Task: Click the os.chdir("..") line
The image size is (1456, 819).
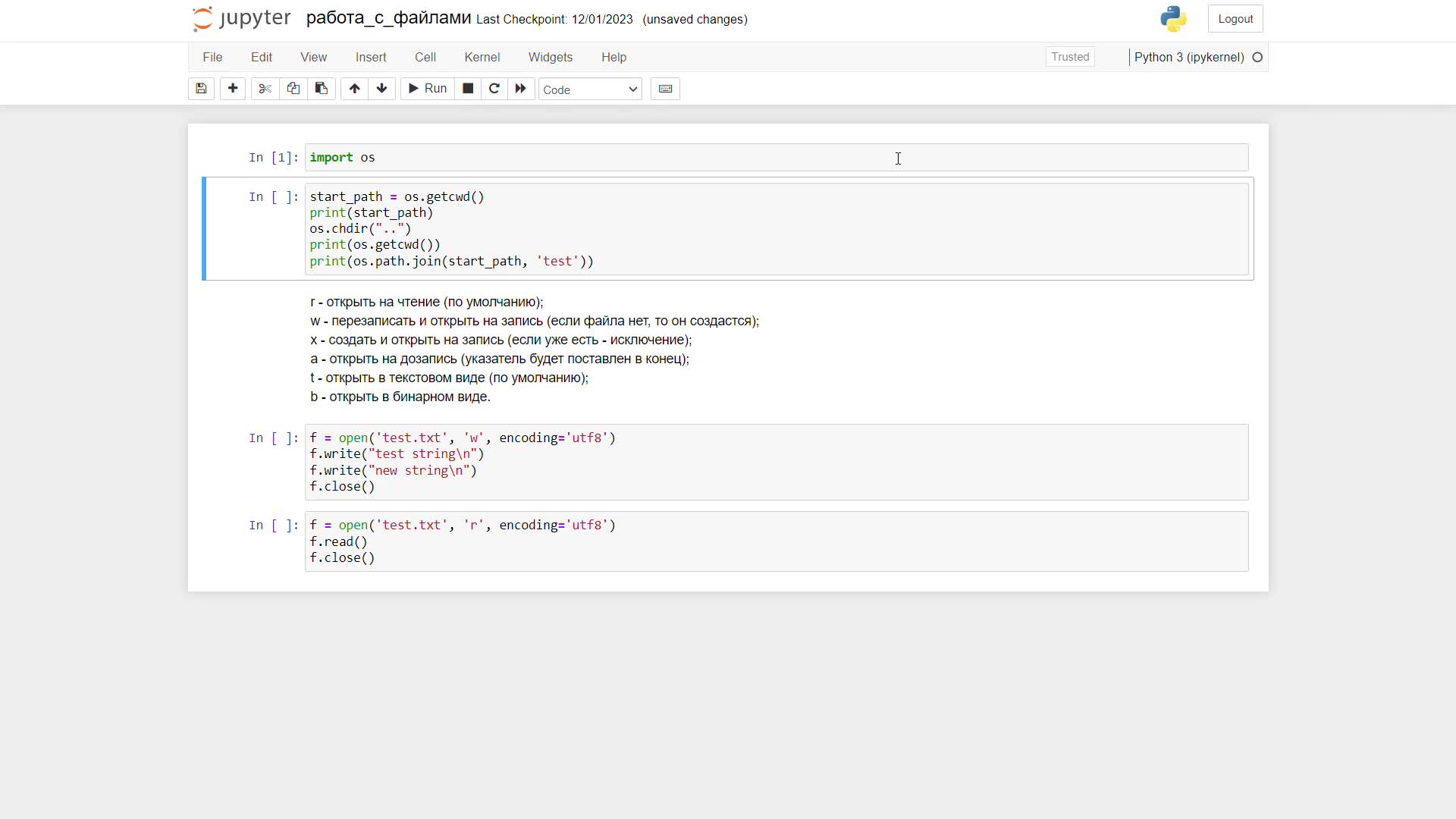Action: 360,229
